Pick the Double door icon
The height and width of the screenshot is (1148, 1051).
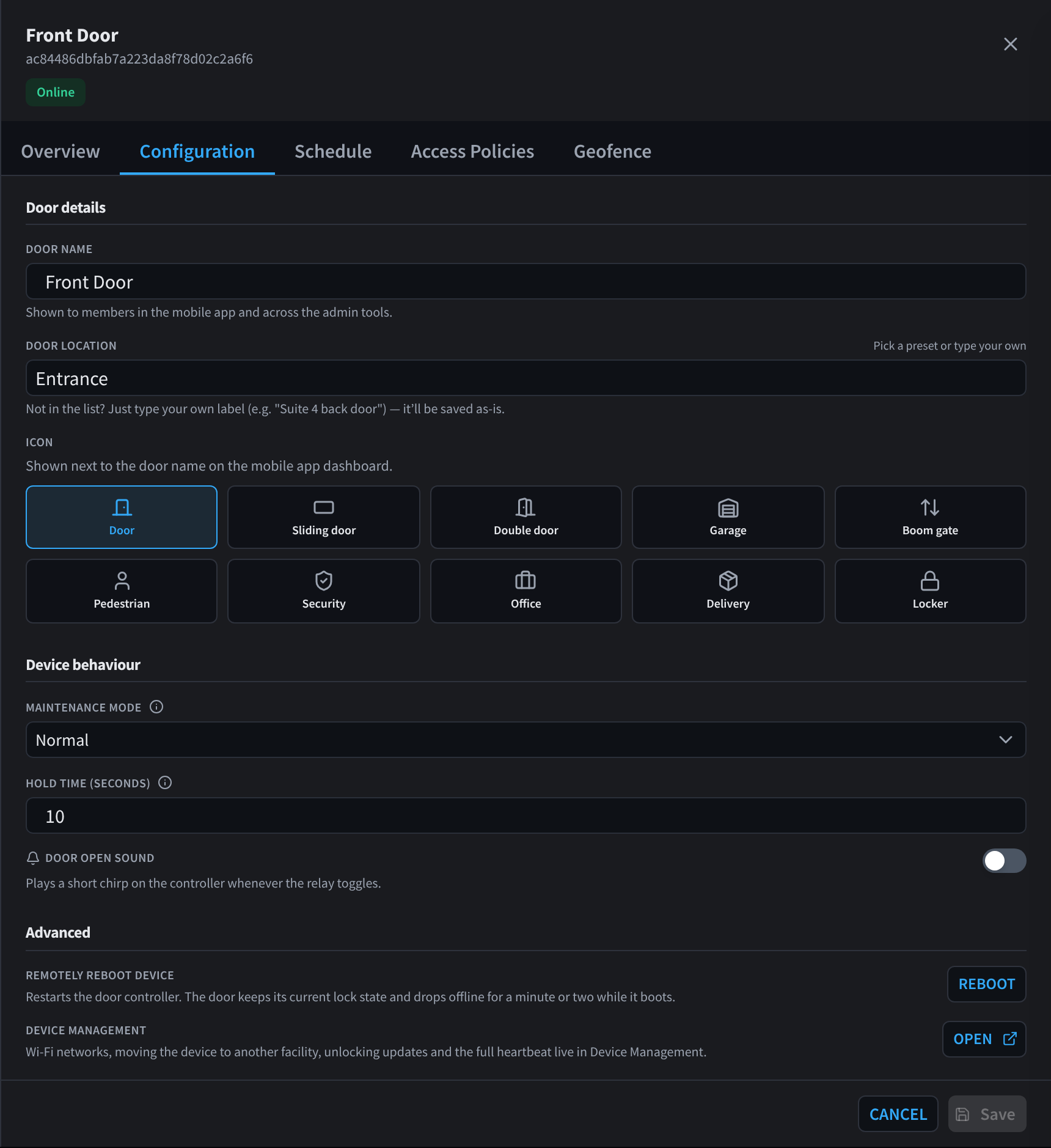point(526,517)
